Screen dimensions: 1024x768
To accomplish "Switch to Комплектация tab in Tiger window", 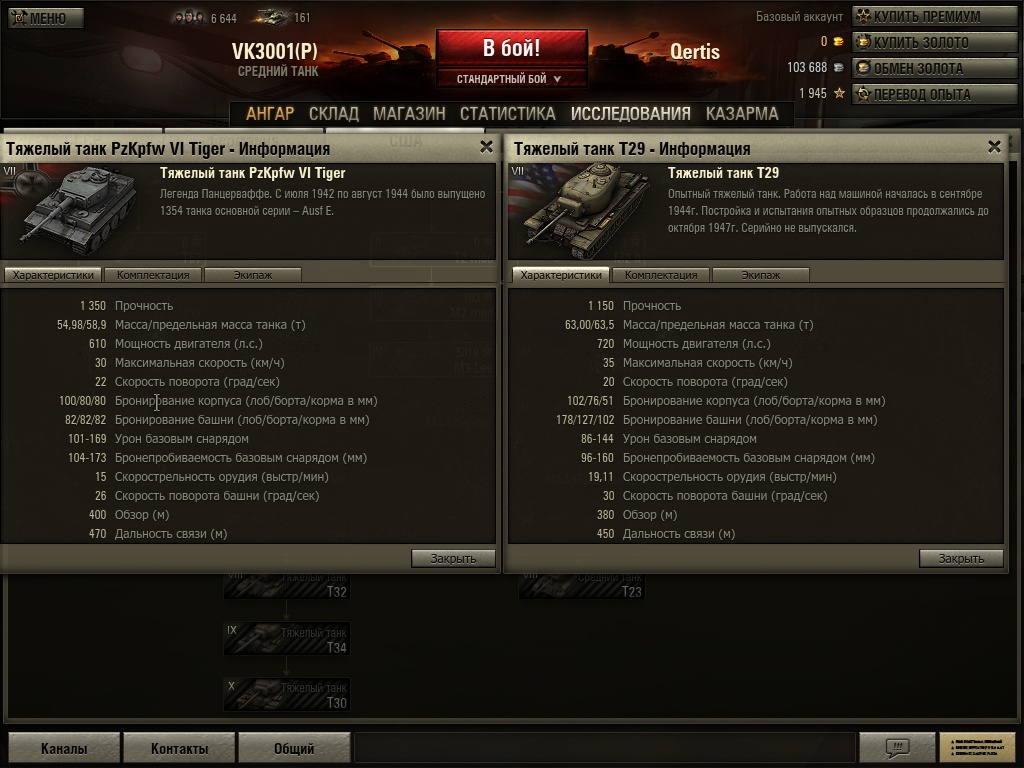I will [153, 275].
